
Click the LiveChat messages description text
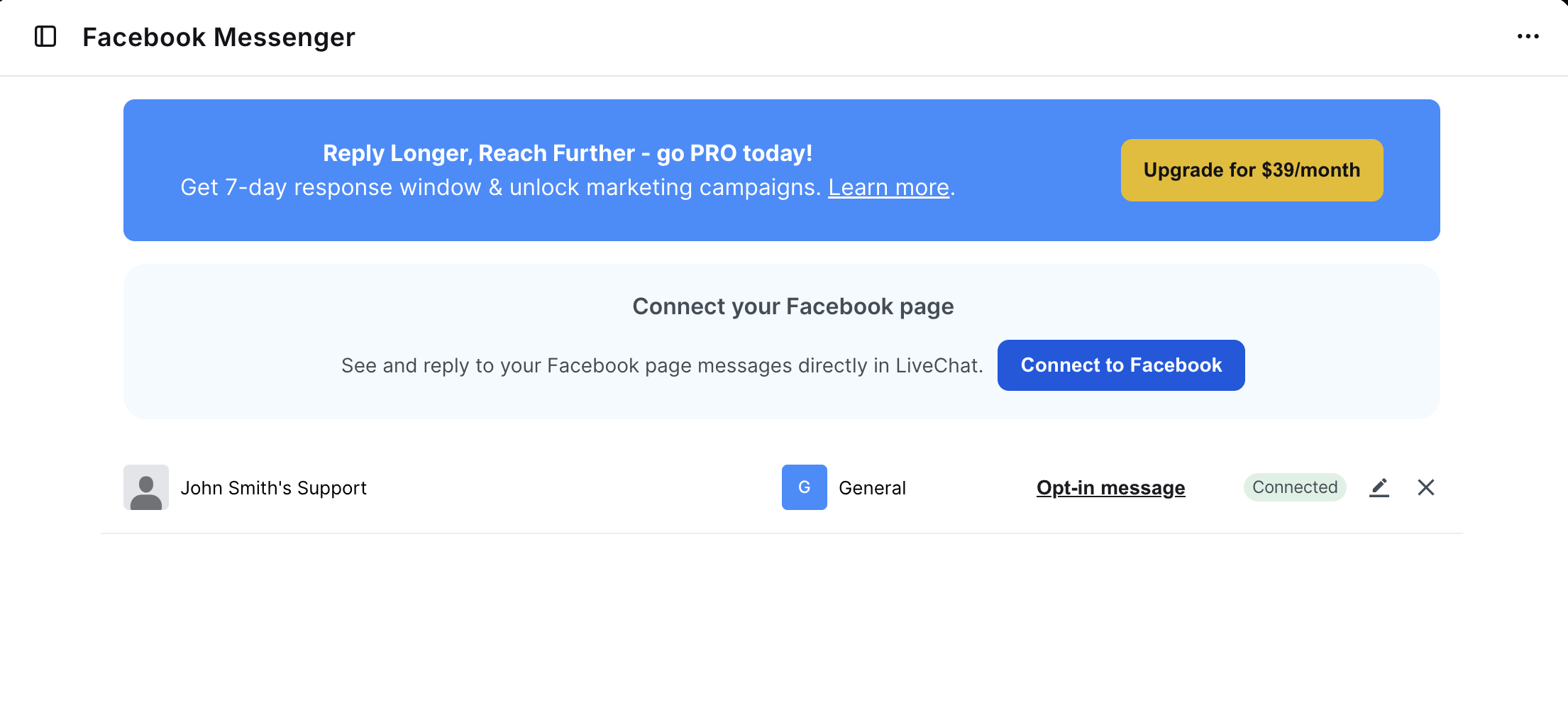click(661, 365)
